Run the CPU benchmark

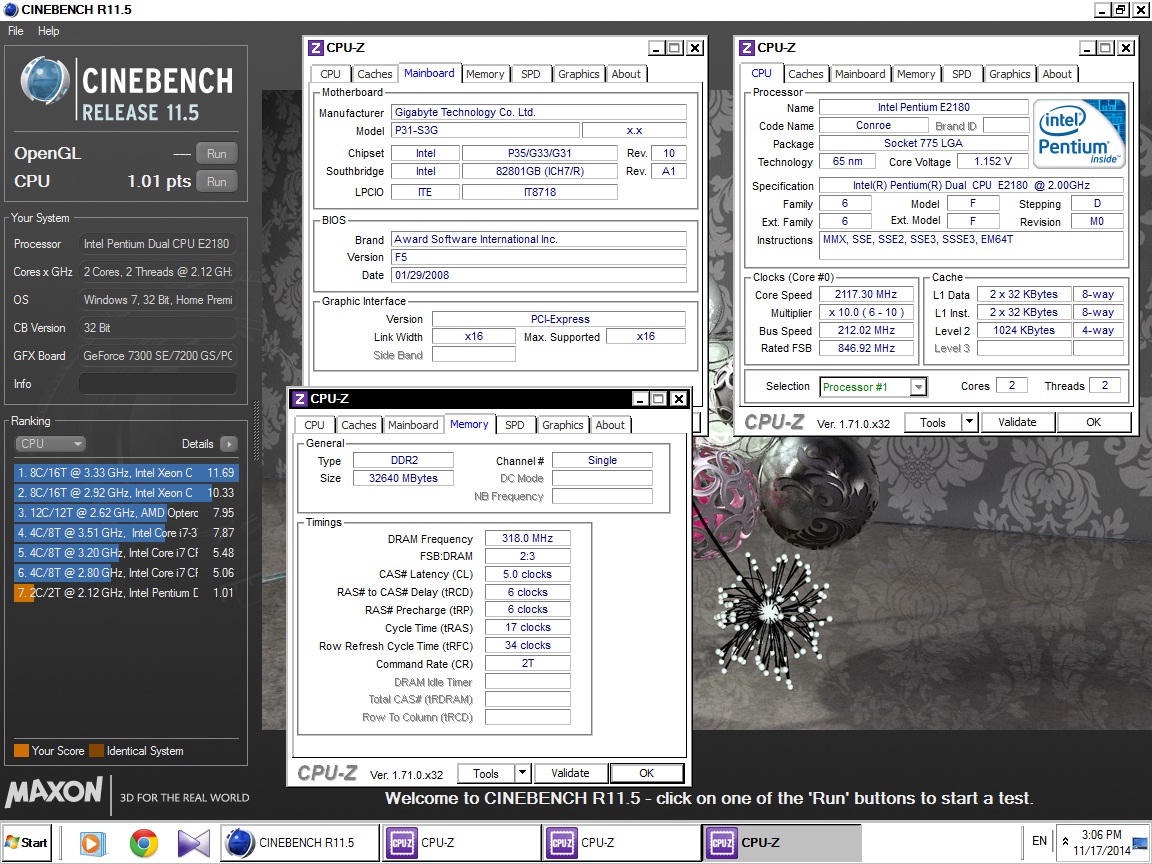pyautogui.click(x=217, y=181)
